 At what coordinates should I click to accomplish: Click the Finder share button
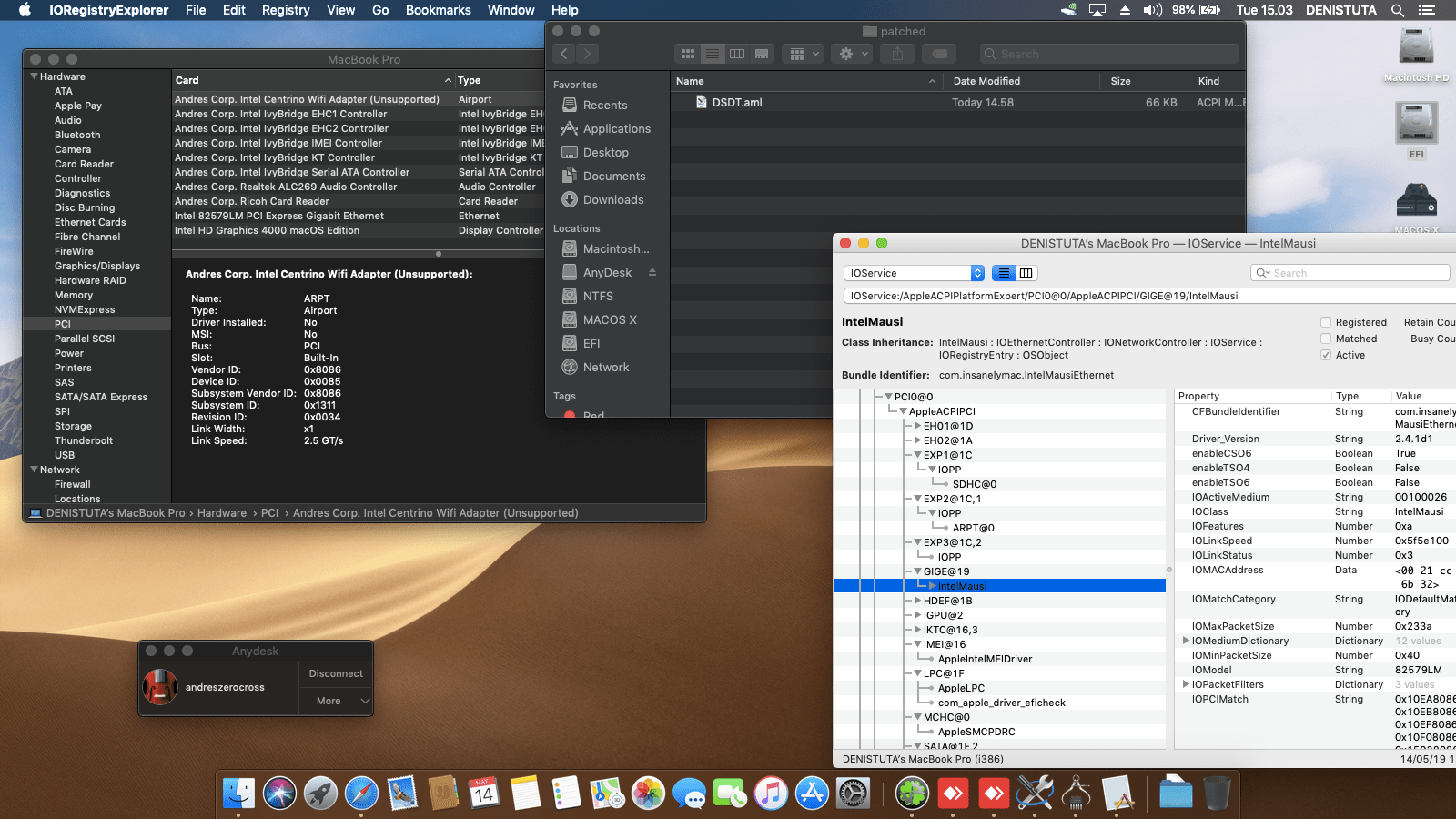point(898,54)
